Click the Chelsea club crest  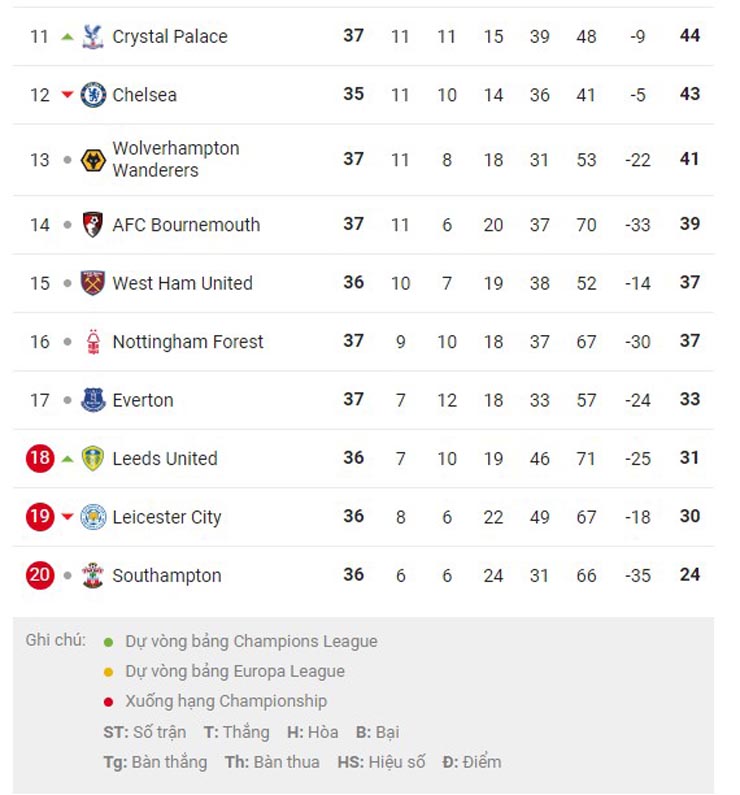tap(93, 95)
